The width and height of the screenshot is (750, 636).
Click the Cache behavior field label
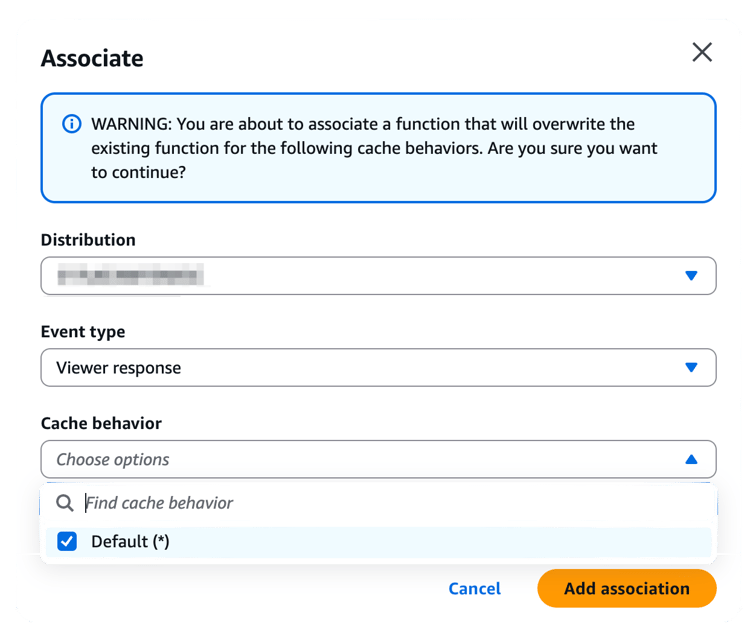tap(101, 423)
